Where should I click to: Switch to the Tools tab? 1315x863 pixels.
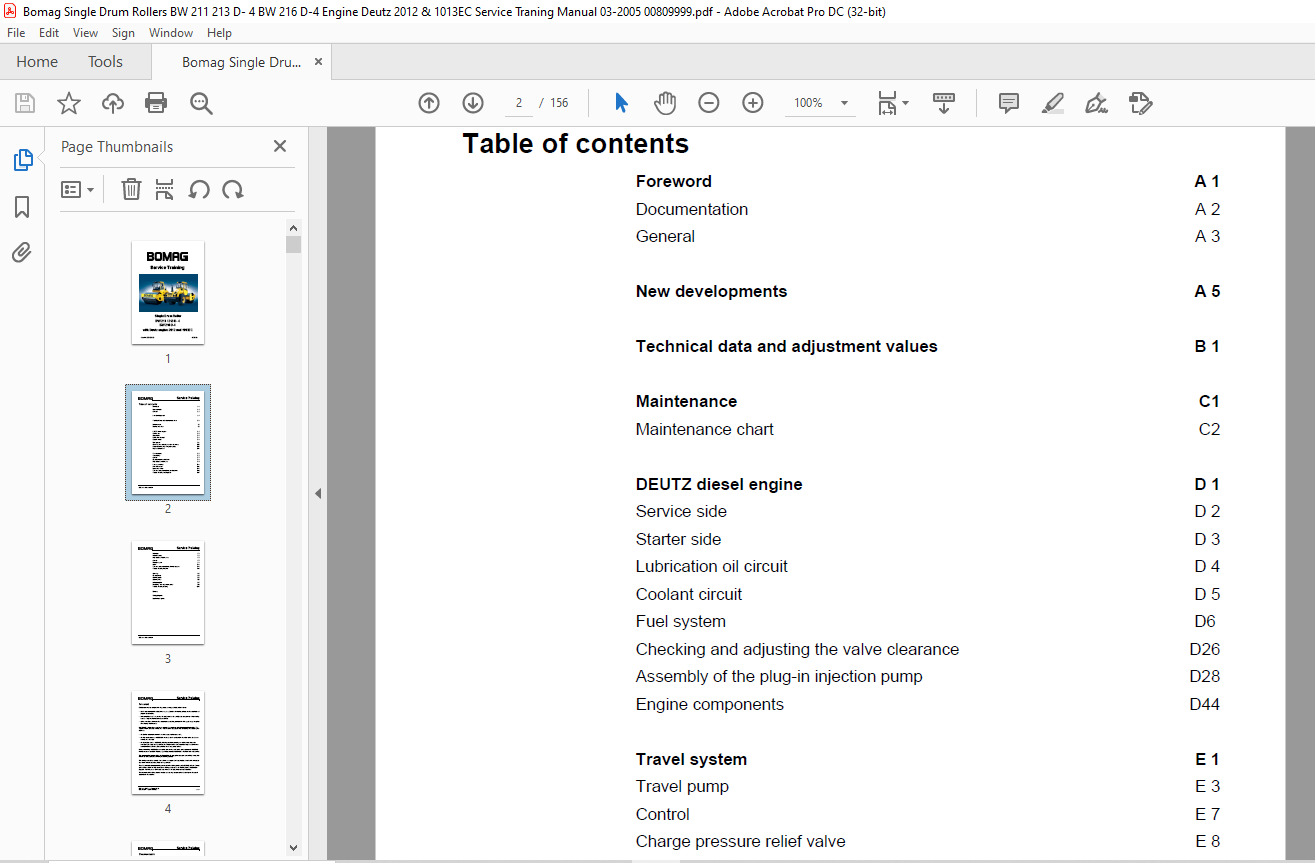click(105, 62)
